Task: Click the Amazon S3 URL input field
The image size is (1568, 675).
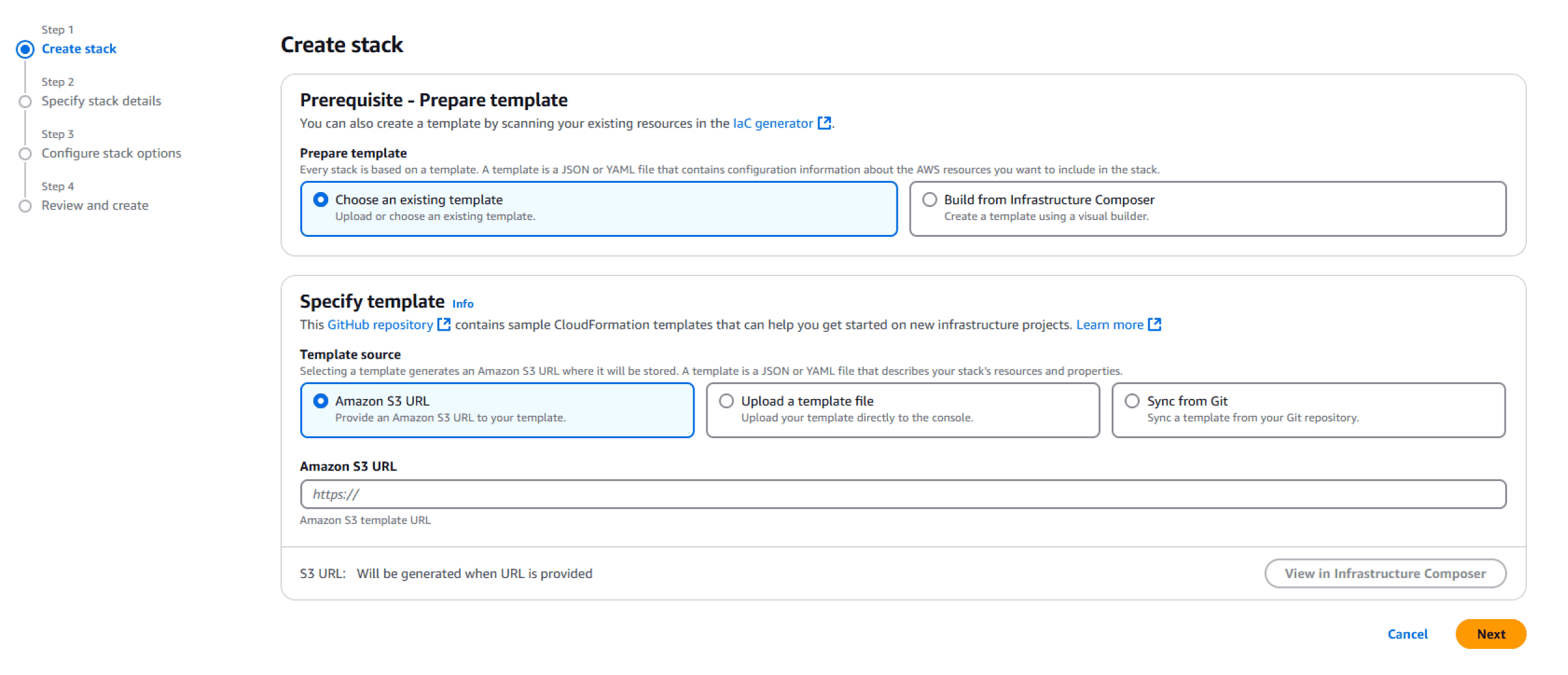Action: [902, 494]
